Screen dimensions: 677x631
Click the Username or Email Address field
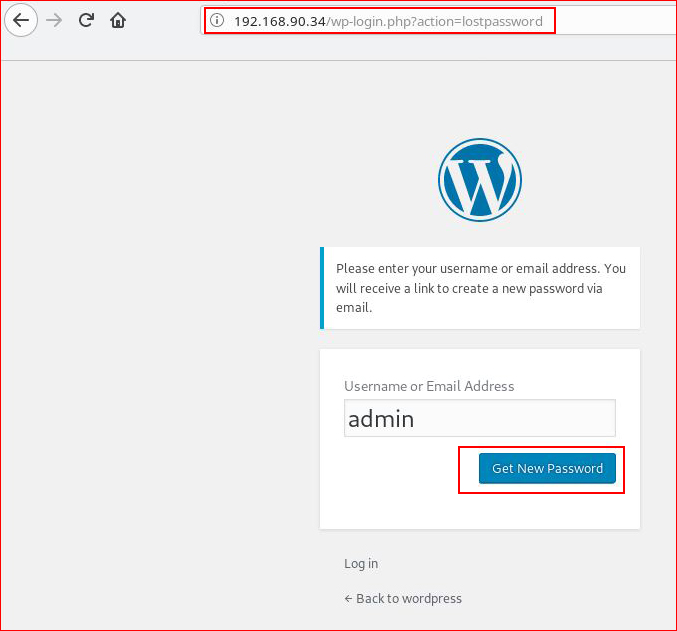point(480,418)
